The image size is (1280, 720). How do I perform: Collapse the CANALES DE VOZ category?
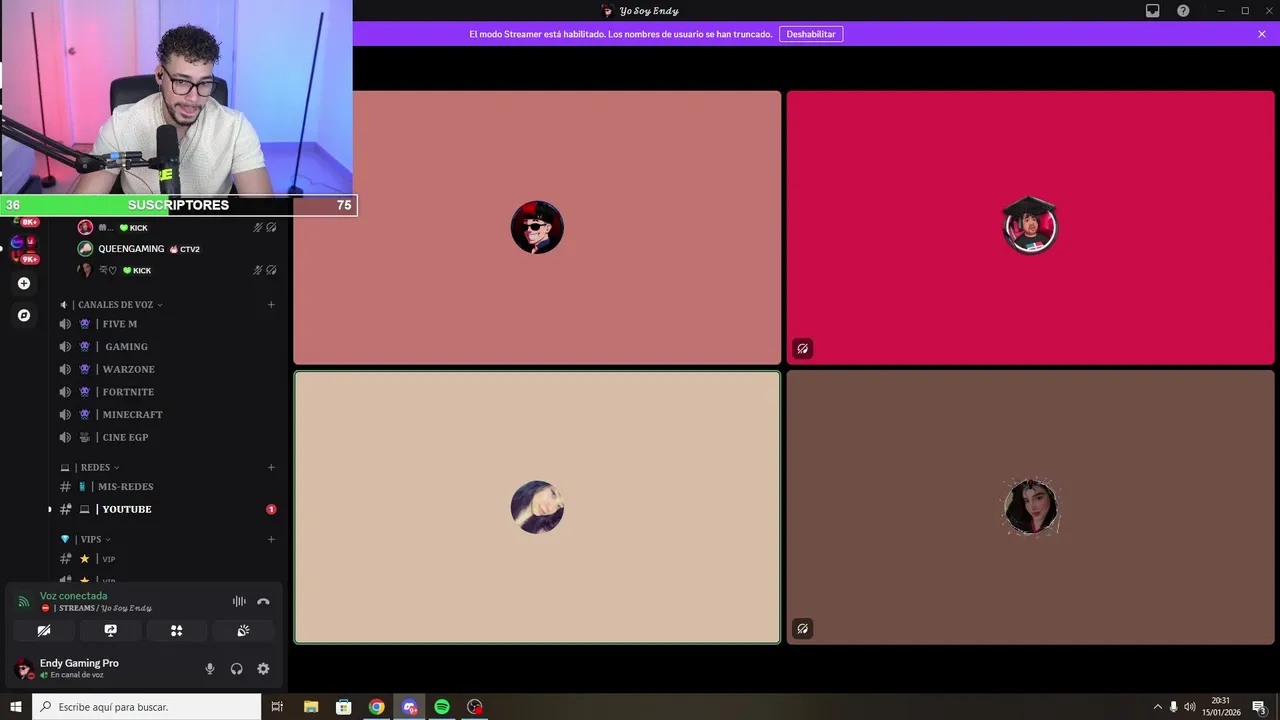[117, 304]
